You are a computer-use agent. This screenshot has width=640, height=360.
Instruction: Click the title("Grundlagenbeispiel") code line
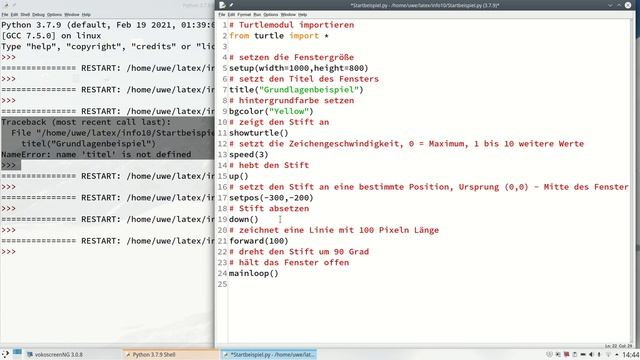pos(296,90)
